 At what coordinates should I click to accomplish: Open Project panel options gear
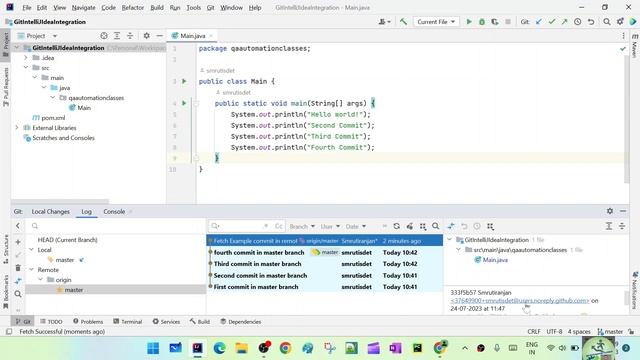click(147, 36)
